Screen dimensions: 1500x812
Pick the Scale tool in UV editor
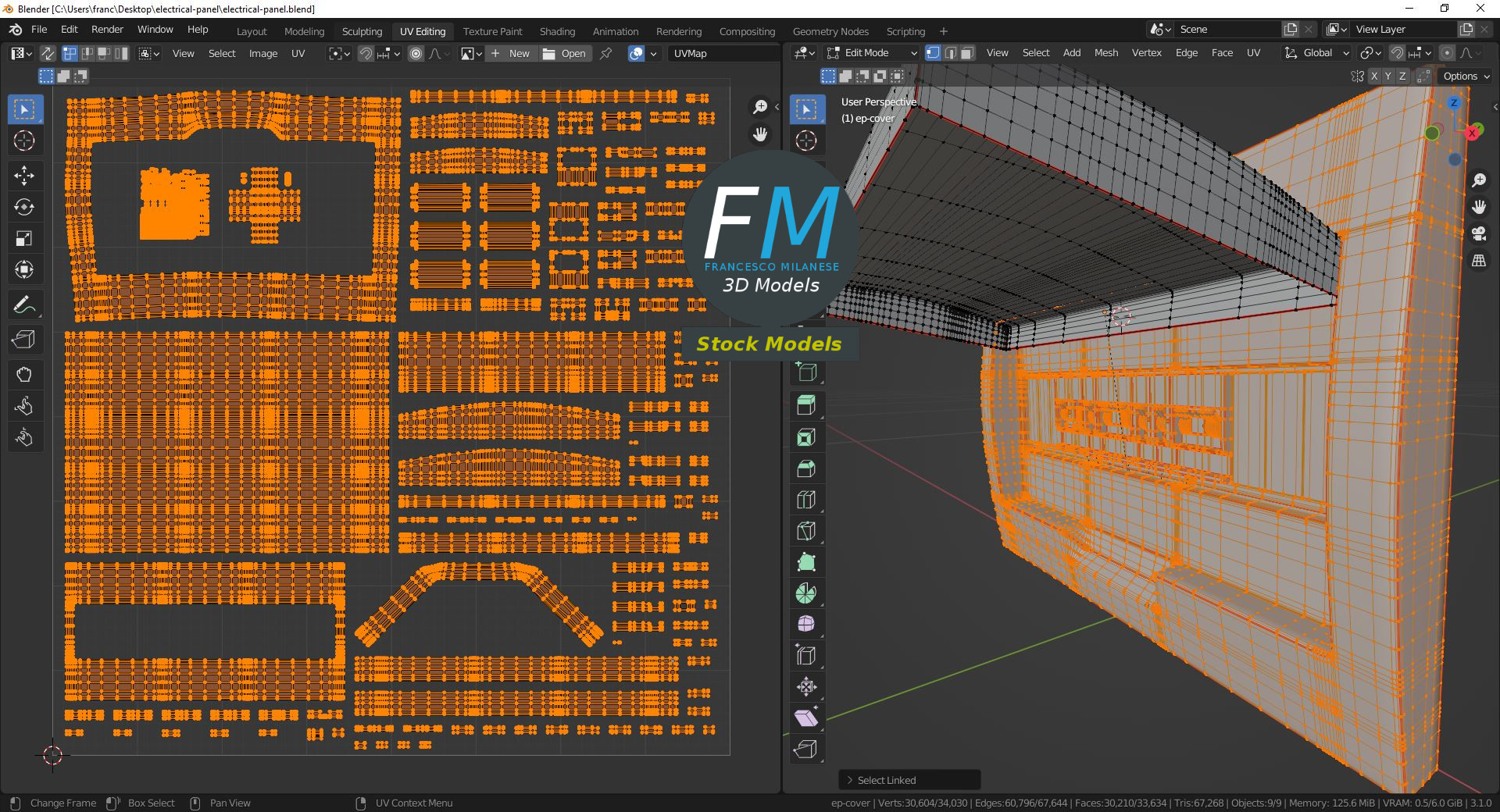point(24,238)
